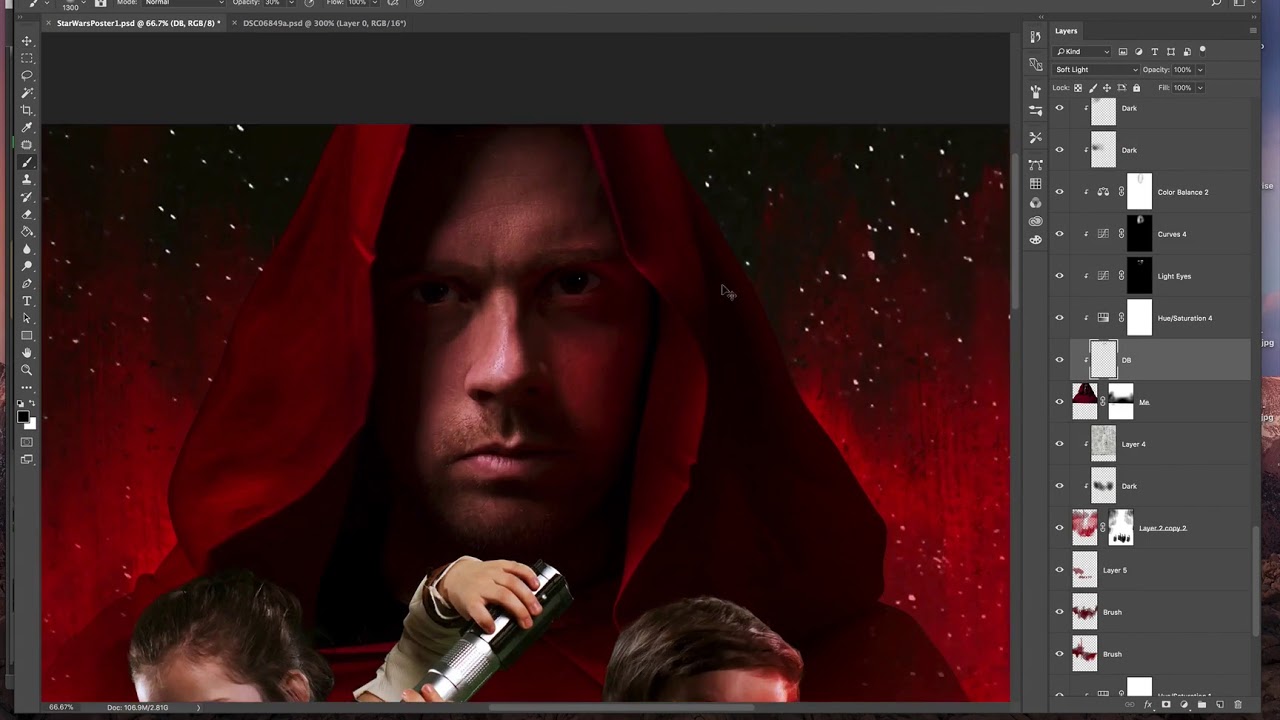Filter layers by type layers
Screen dimensions: 1280x720
pyautogui.click(x=1154, y=52)
